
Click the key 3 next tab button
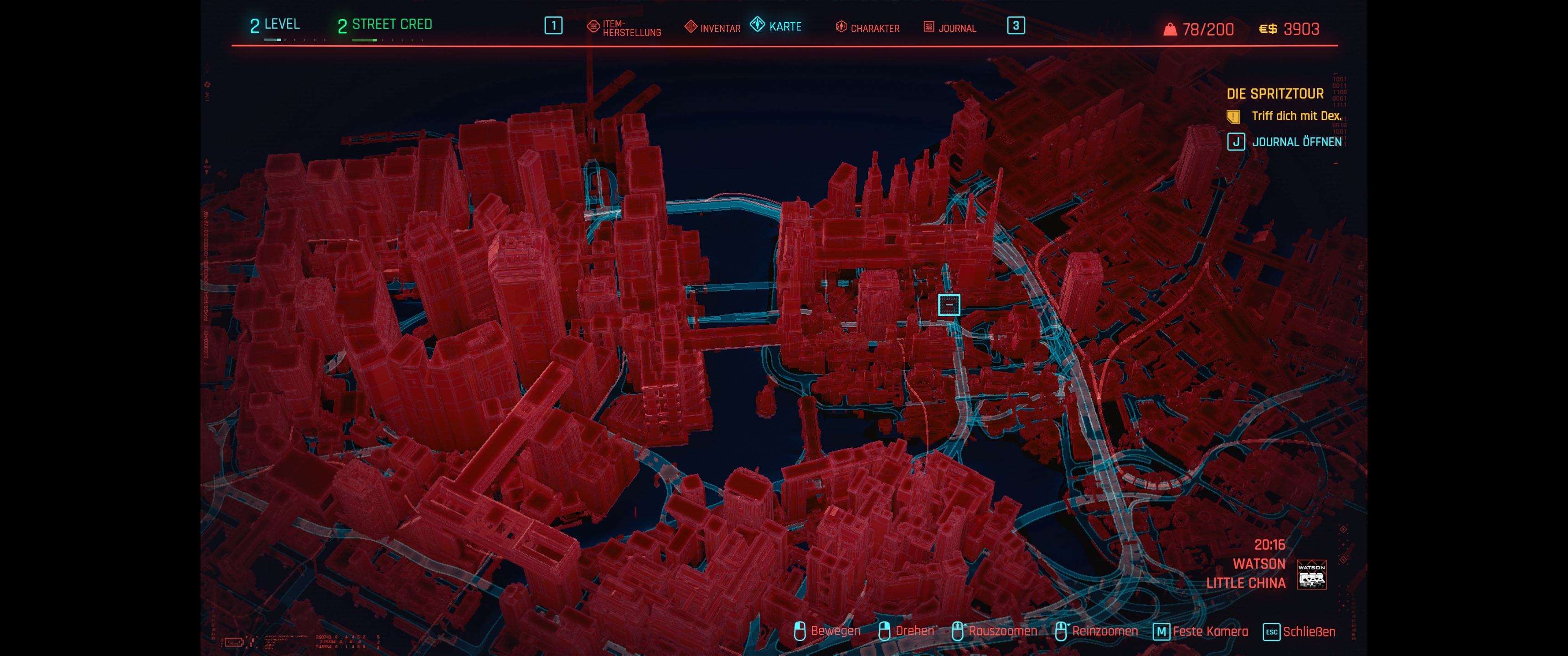click(x=1016, y=26)
